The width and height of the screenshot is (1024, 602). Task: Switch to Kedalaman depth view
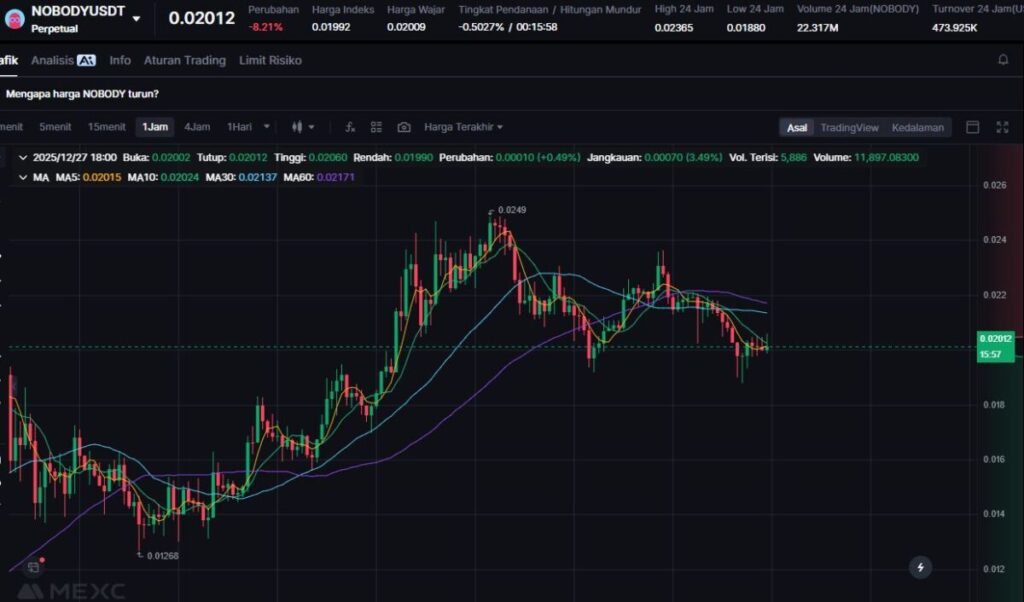[x=917, y=127]
